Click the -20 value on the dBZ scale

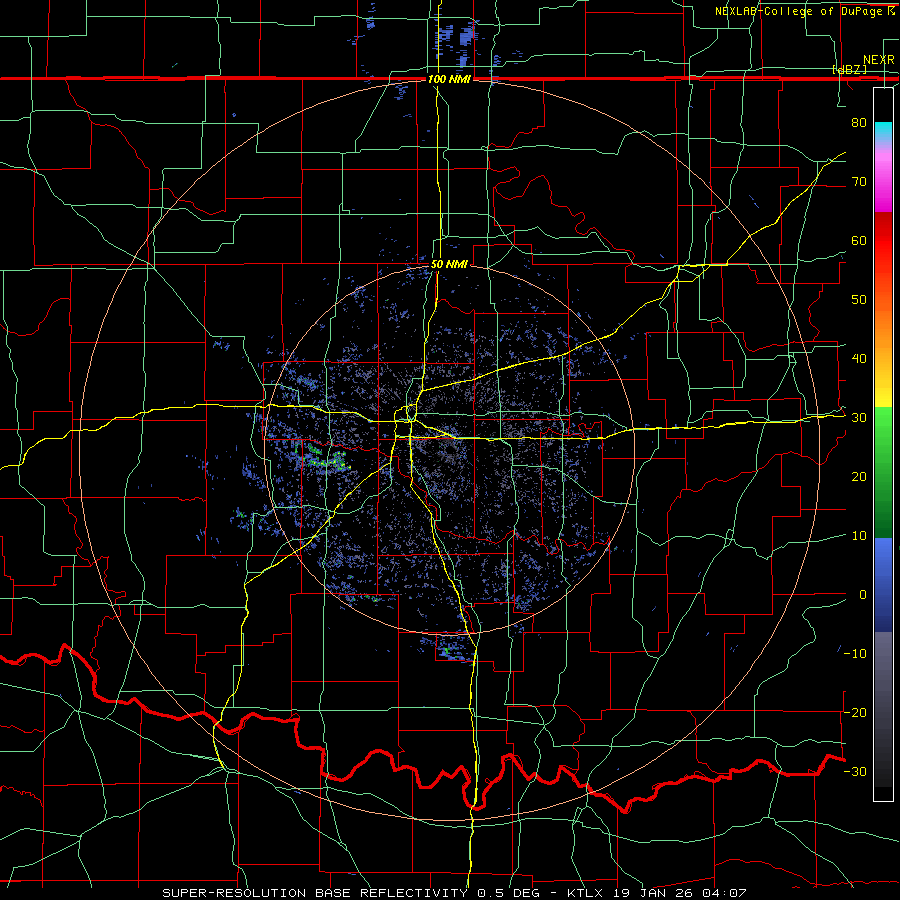click(856, 712)
